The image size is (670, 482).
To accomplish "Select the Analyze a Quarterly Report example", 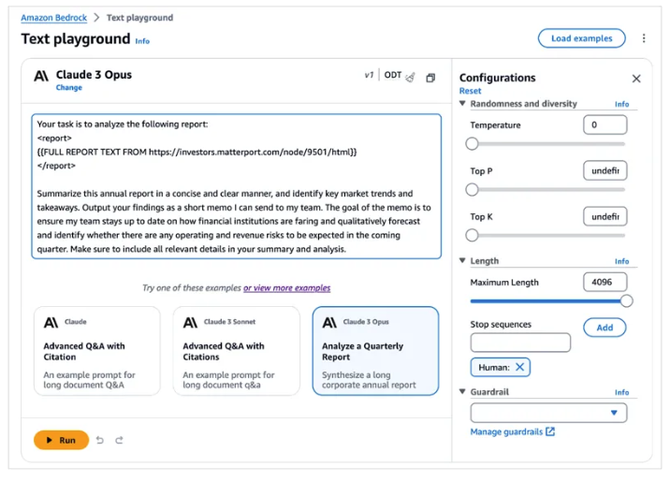I will 375,351.
